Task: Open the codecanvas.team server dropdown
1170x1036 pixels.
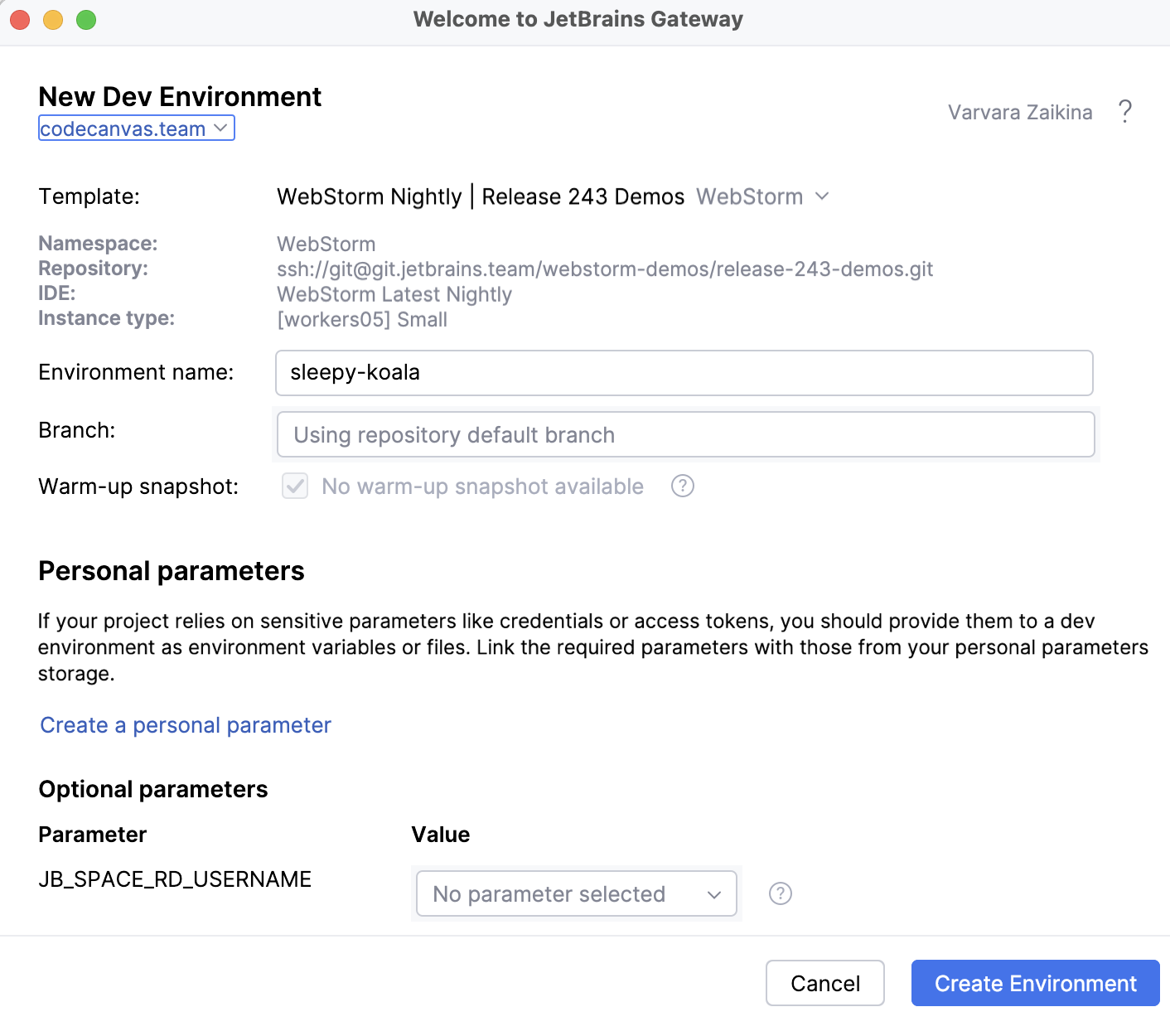Action: (x=137, y=128)
